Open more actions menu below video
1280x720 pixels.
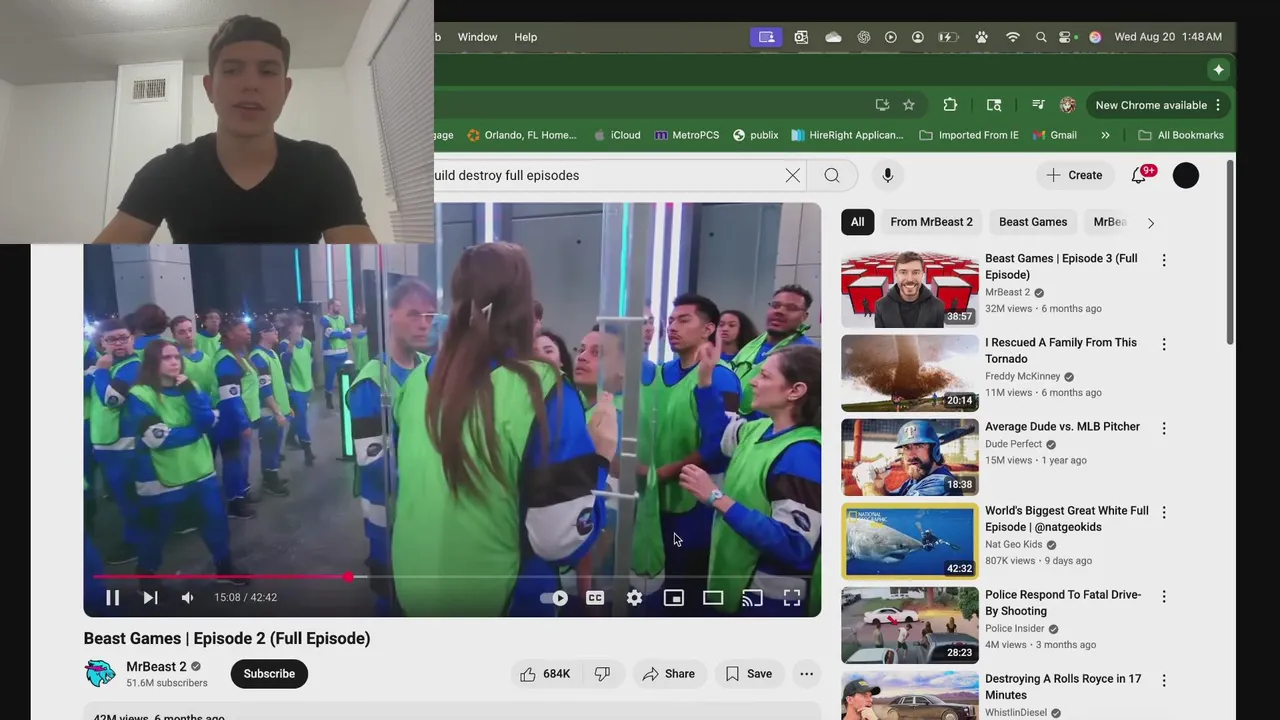click(806, 674)
